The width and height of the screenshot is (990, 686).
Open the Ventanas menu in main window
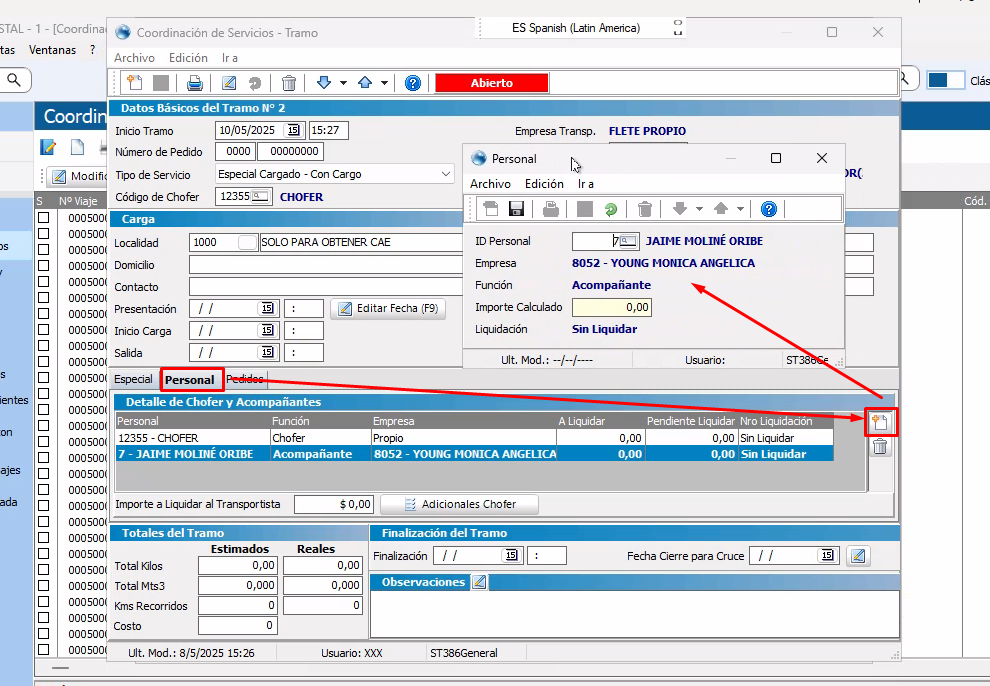pyautogui.click(x=52, y=50)
